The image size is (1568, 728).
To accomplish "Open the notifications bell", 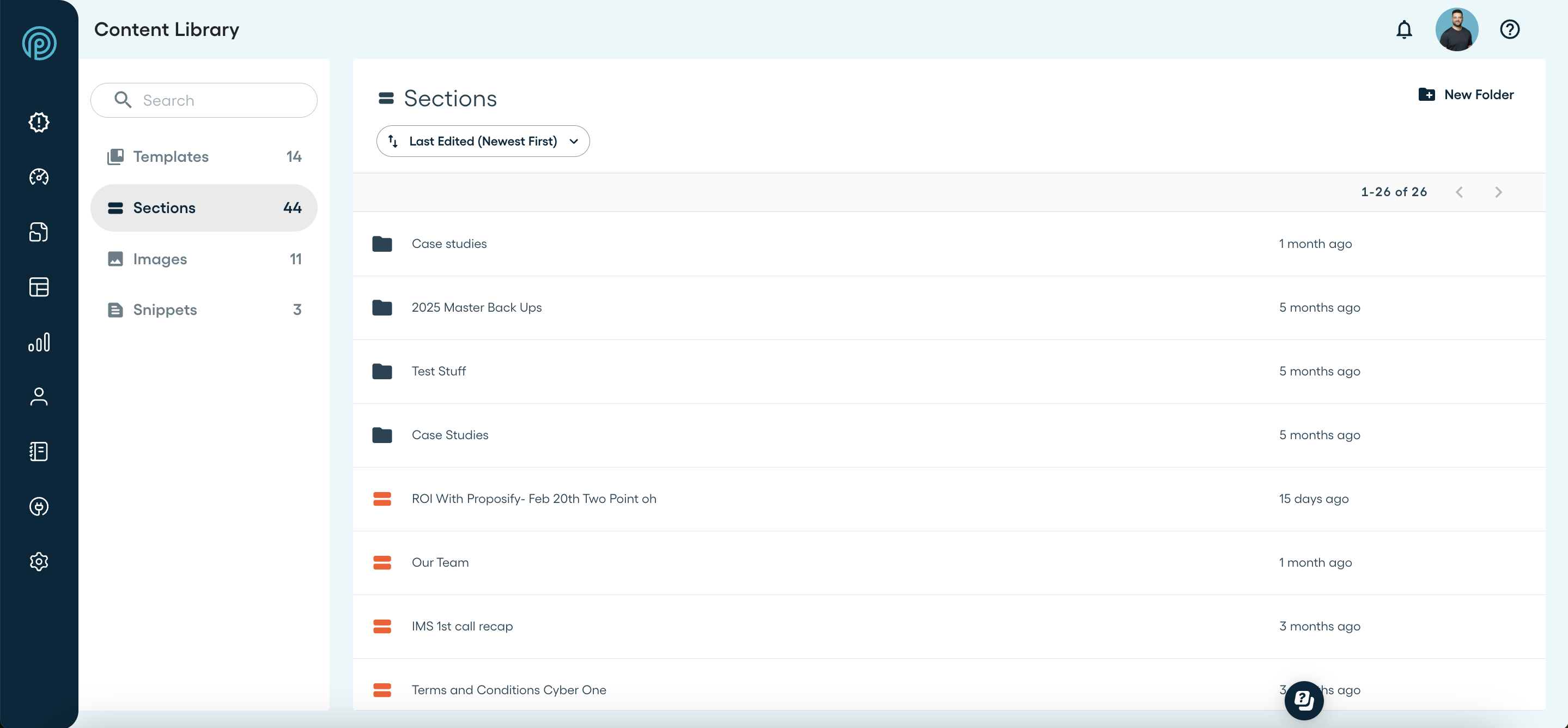I will (x=1403, y=29).
